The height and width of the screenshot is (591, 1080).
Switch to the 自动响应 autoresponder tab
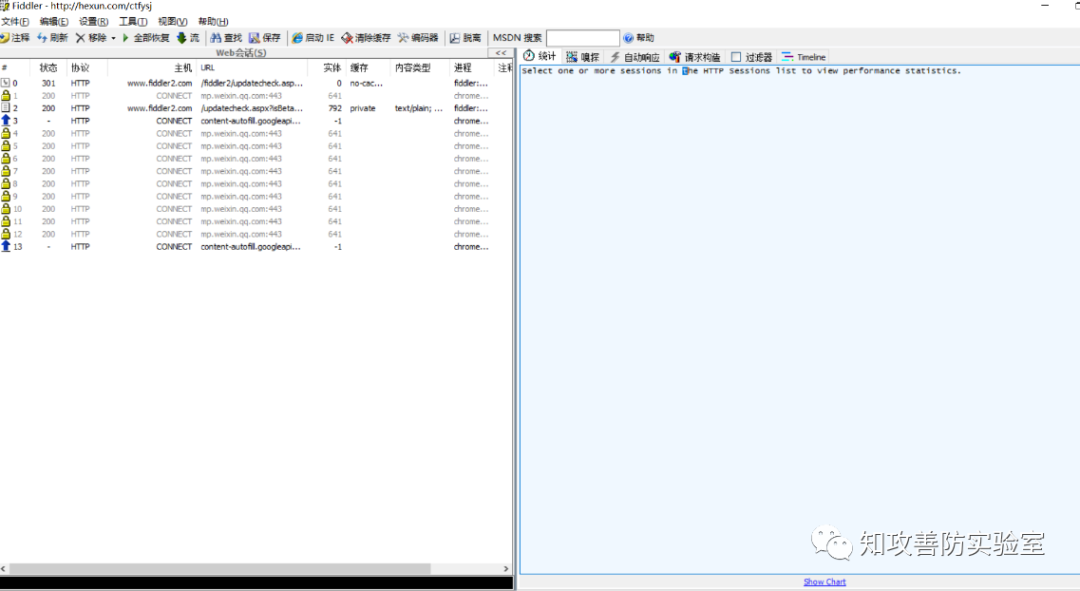coord(634,57)
